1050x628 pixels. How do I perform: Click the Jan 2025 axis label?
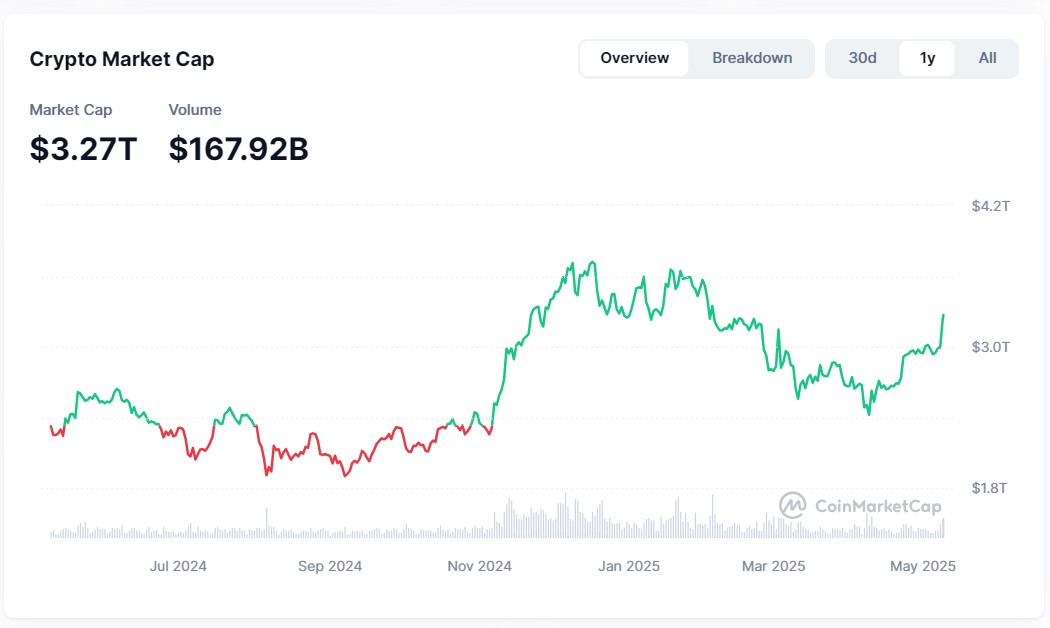coord(628,566)
